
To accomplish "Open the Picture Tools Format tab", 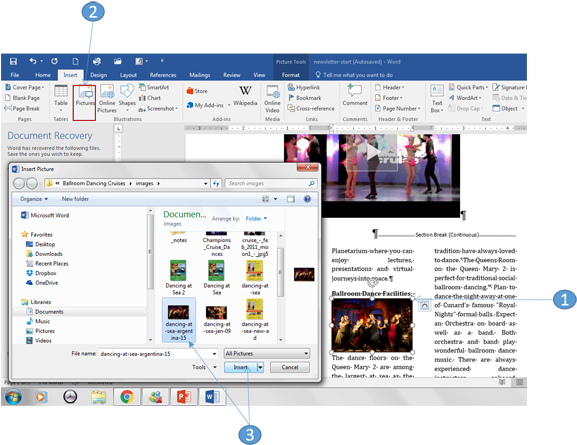I will (x=290, y=75).
